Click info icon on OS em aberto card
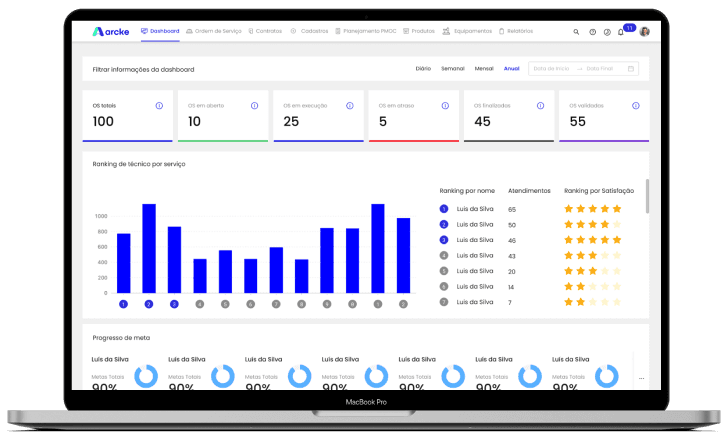 click(x=254, y=105)
